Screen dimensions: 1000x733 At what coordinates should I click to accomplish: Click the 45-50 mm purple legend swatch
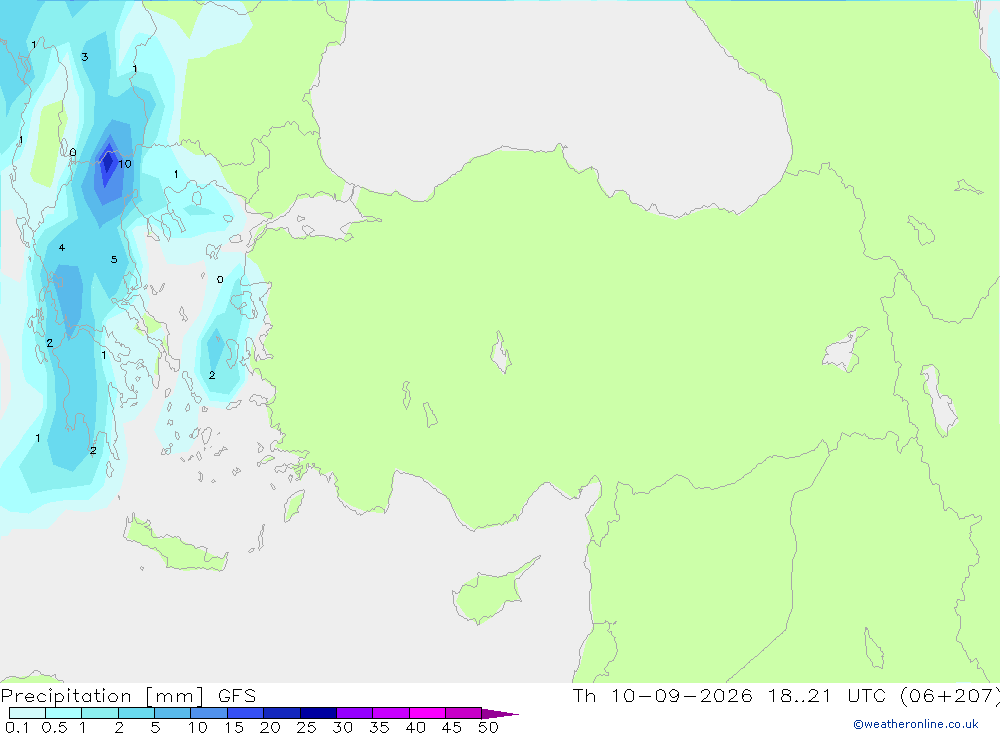[463, 713]
